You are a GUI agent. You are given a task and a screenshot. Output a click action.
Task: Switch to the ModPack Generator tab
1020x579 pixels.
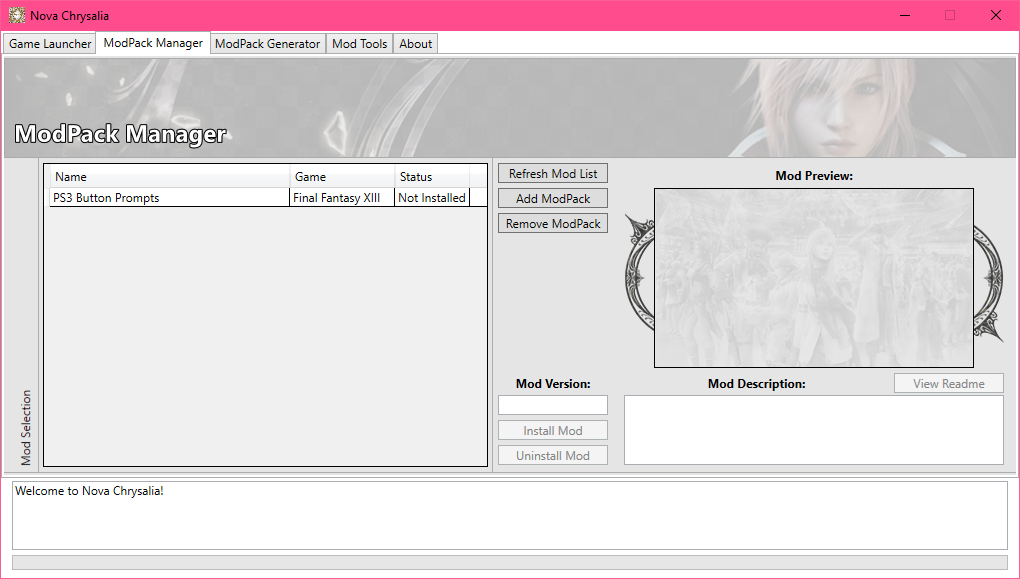267,44
